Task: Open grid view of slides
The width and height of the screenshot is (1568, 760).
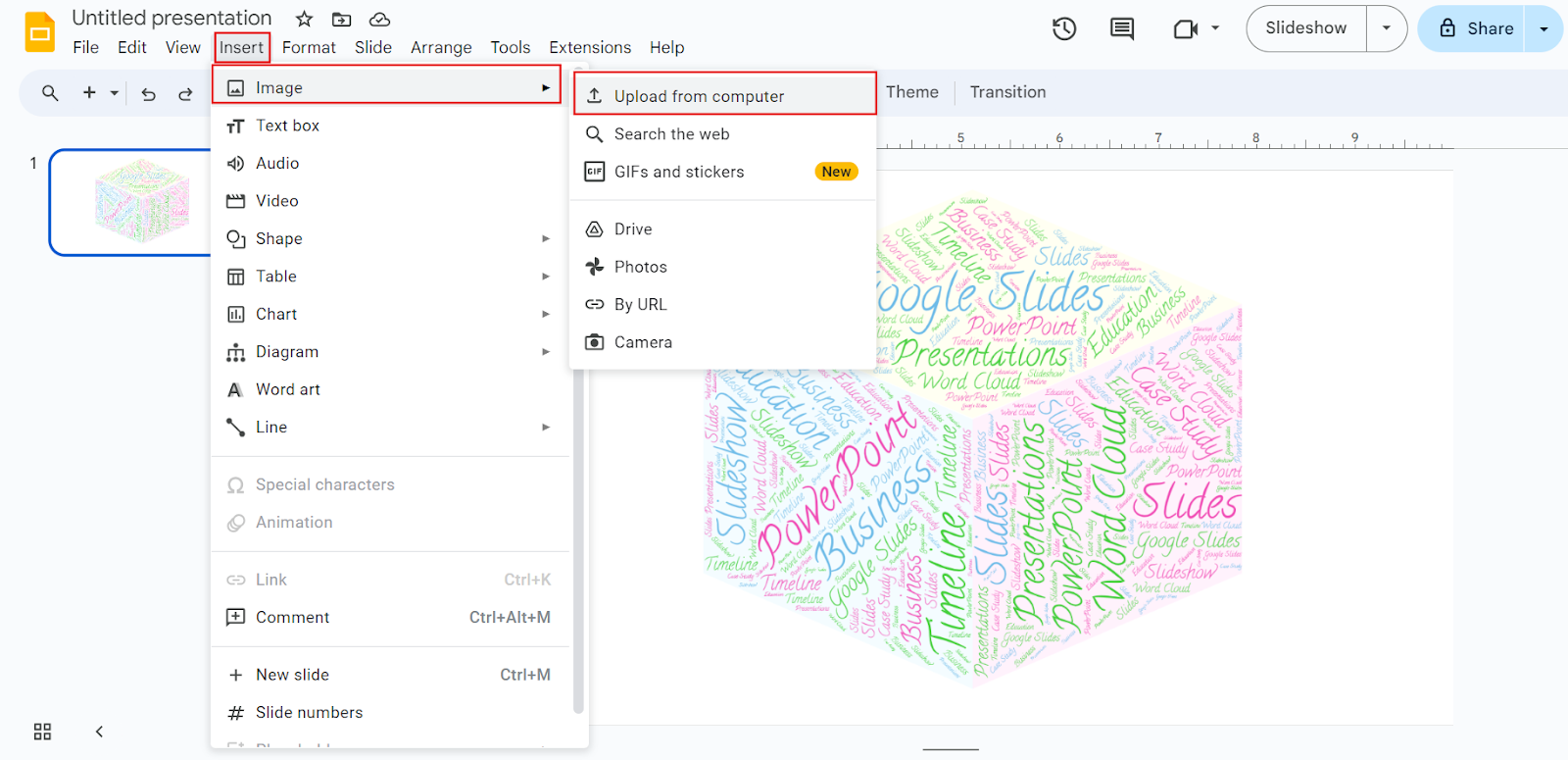Action: point(42,732)
